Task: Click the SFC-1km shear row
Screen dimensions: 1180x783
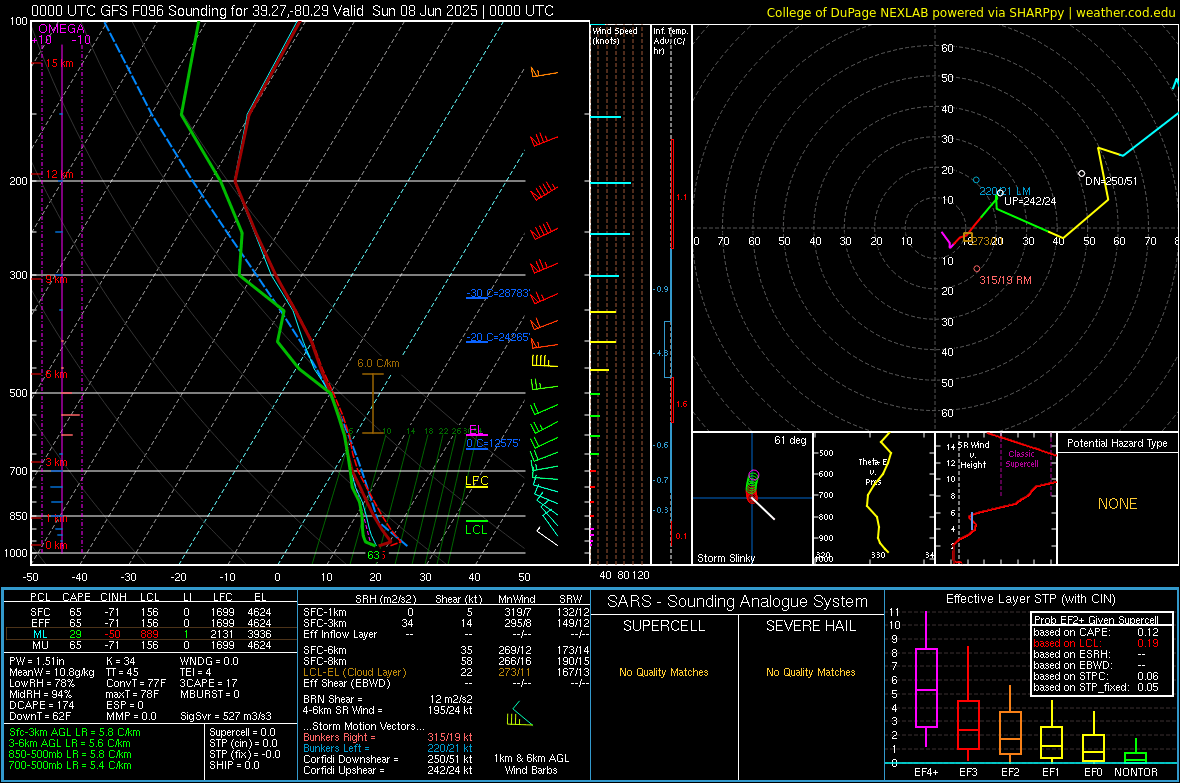Action: pyautogui.click(x=446, y=612)
